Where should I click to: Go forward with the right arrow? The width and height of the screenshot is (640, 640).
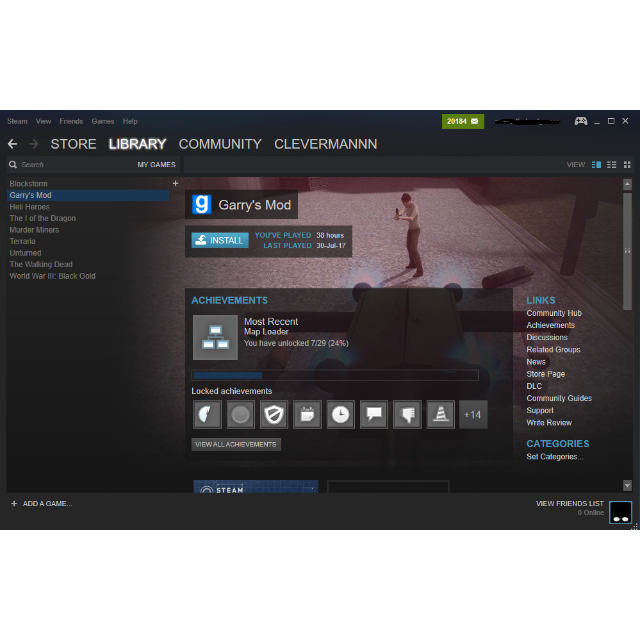[33, 144]
